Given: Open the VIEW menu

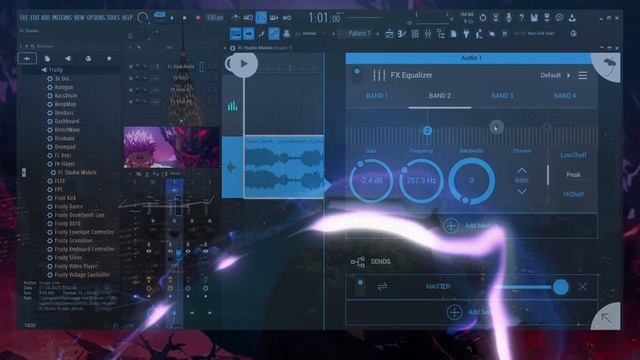Looking at the screenshot, I should [79, 18].
